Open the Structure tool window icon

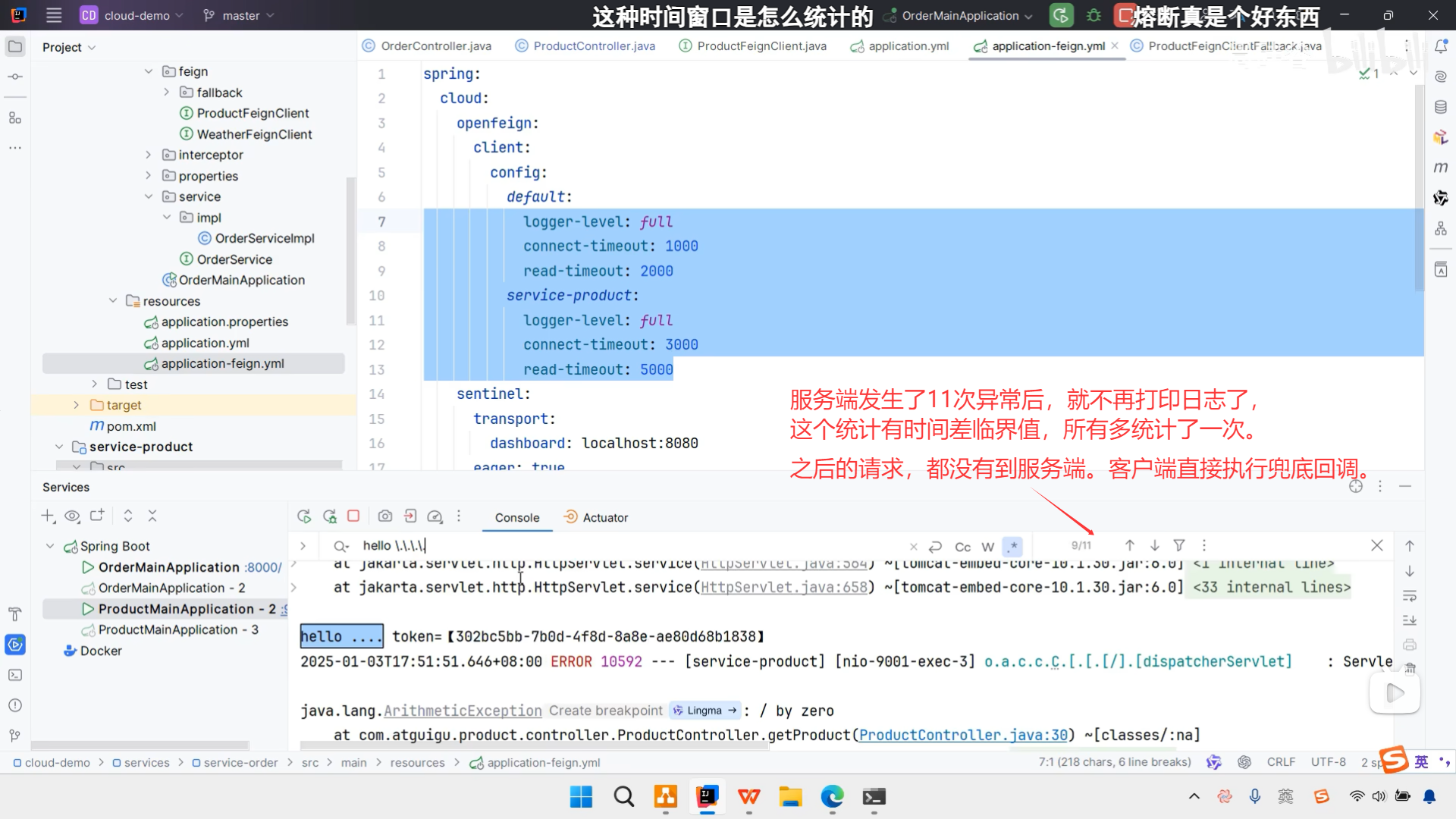(x=14, y=118)
